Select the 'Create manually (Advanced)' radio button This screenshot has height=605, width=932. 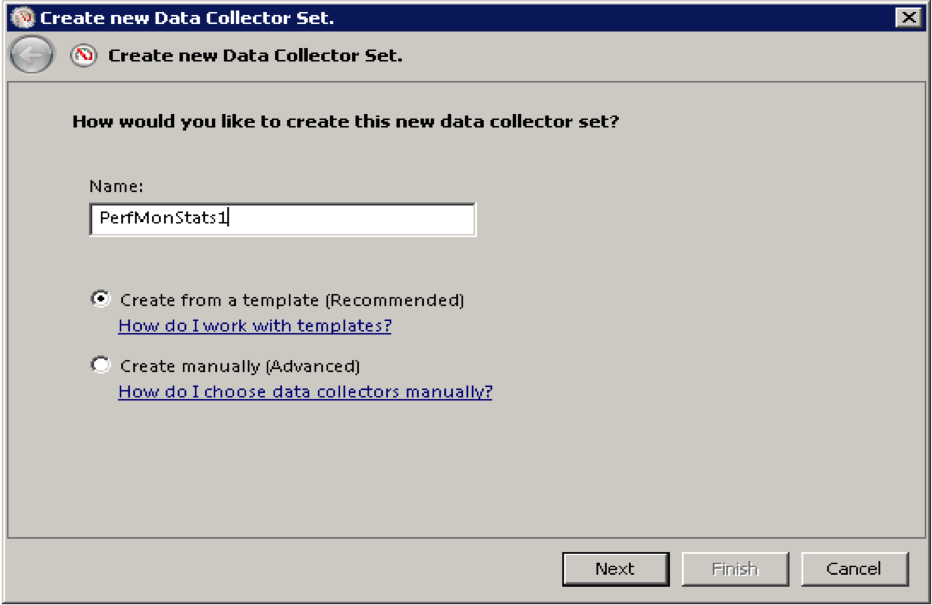point(100,365)
